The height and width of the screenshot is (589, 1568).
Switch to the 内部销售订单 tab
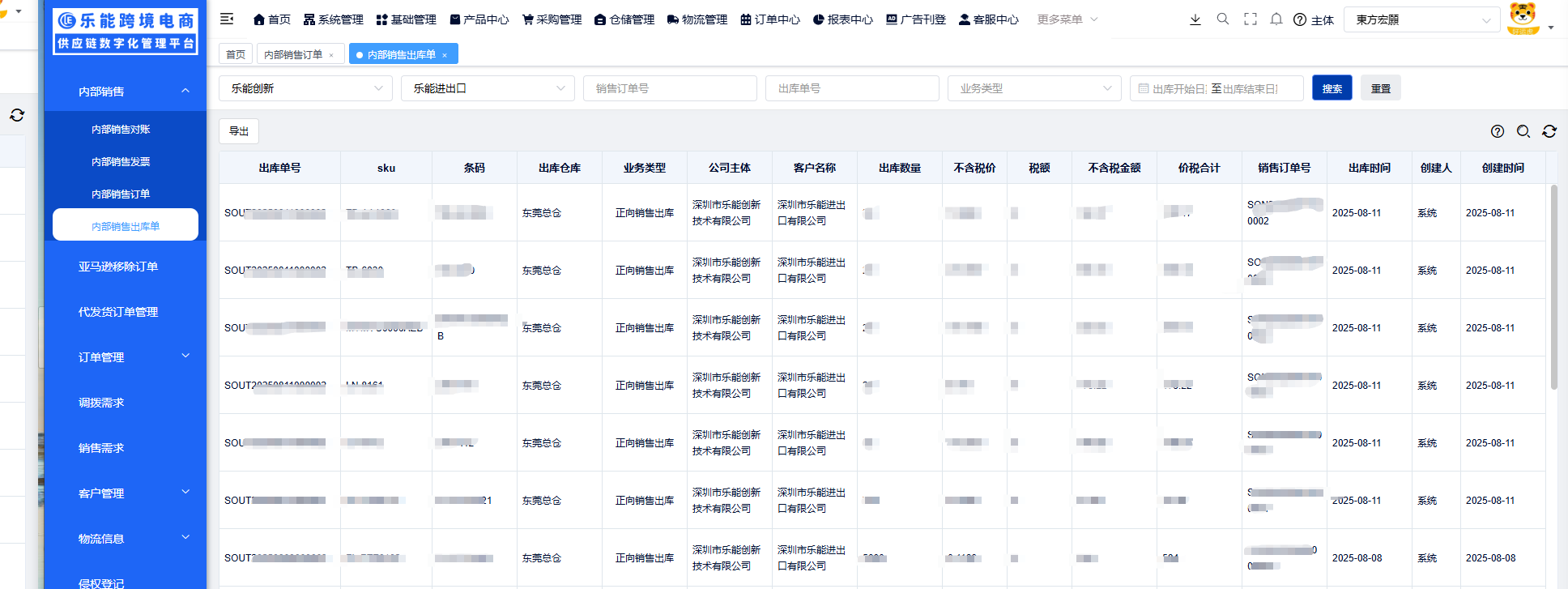293,54
